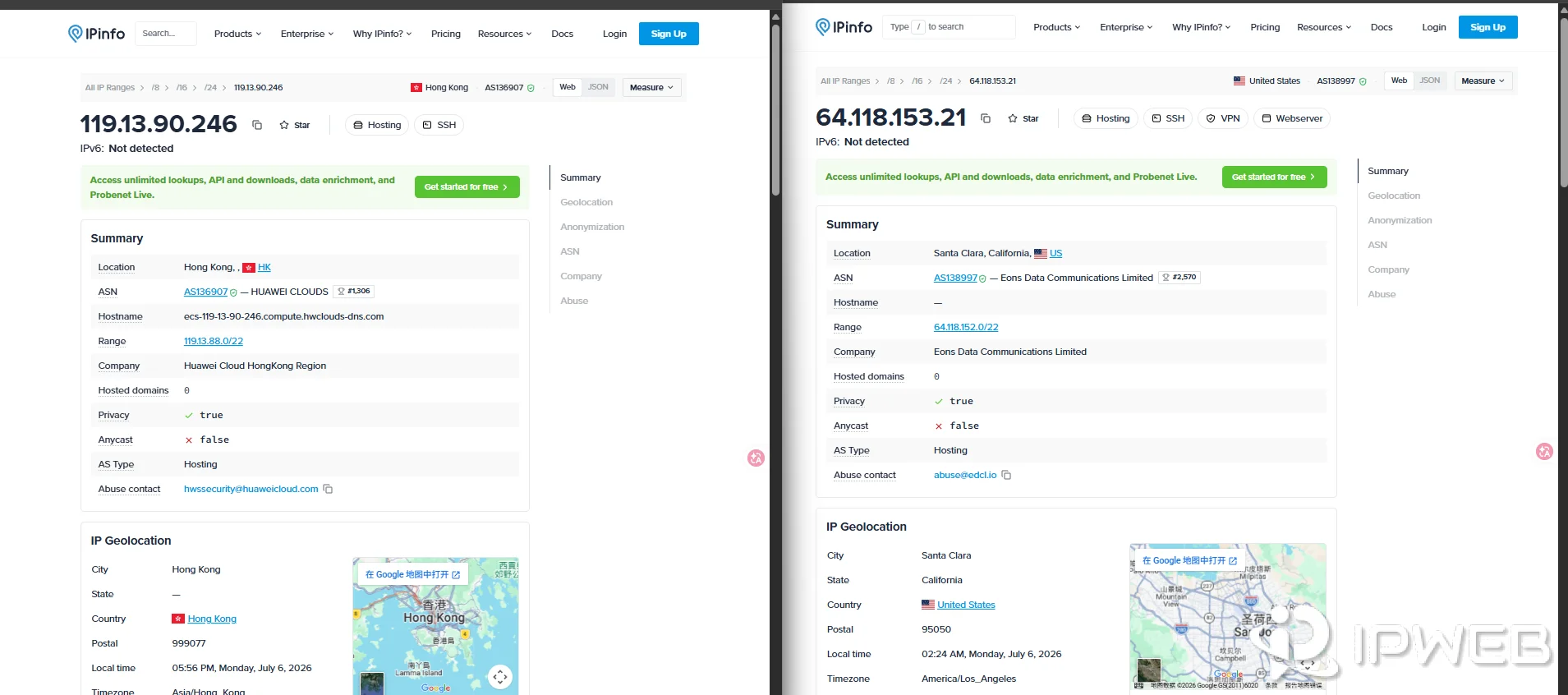Click right window 'Type / to search' field
The image size is (1568, 695).
coord(949,27)
